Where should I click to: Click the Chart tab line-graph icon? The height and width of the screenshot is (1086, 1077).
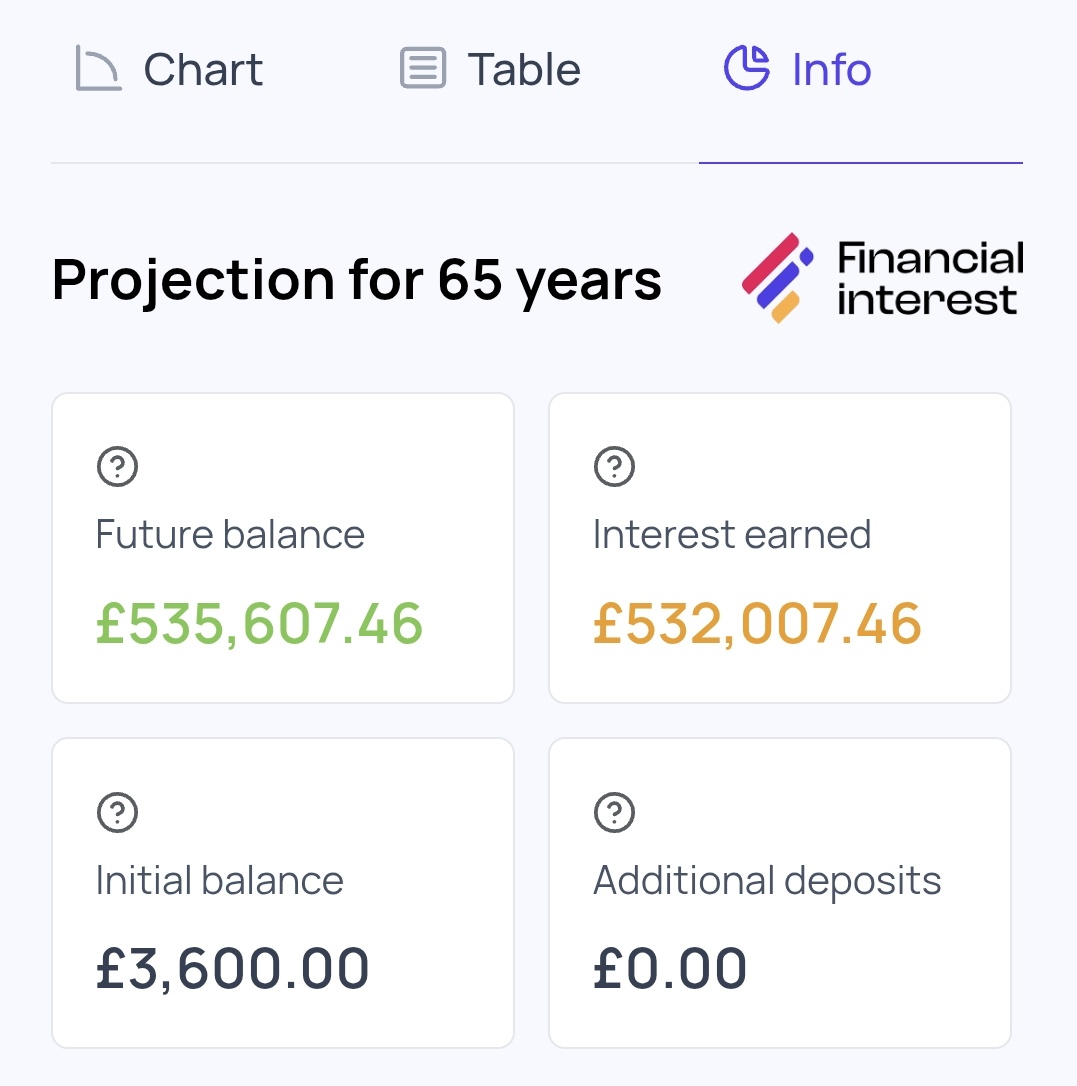[x=98, y=68]
